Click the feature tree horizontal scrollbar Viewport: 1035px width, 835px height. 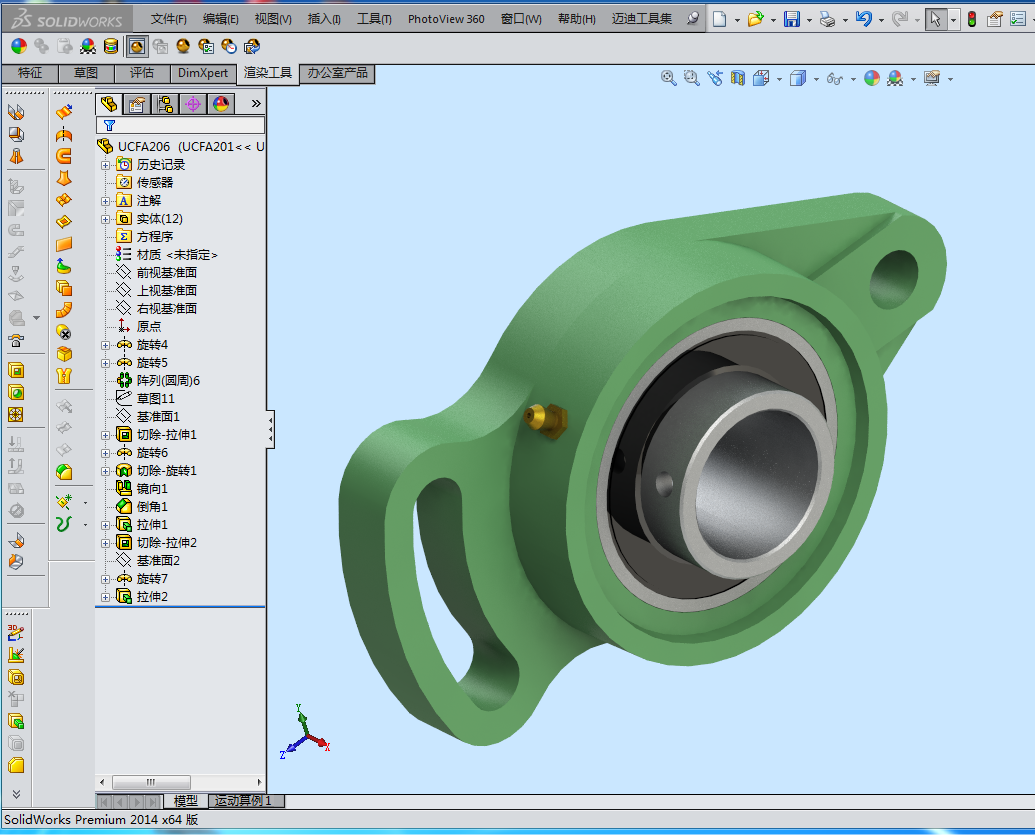point(151,782)
